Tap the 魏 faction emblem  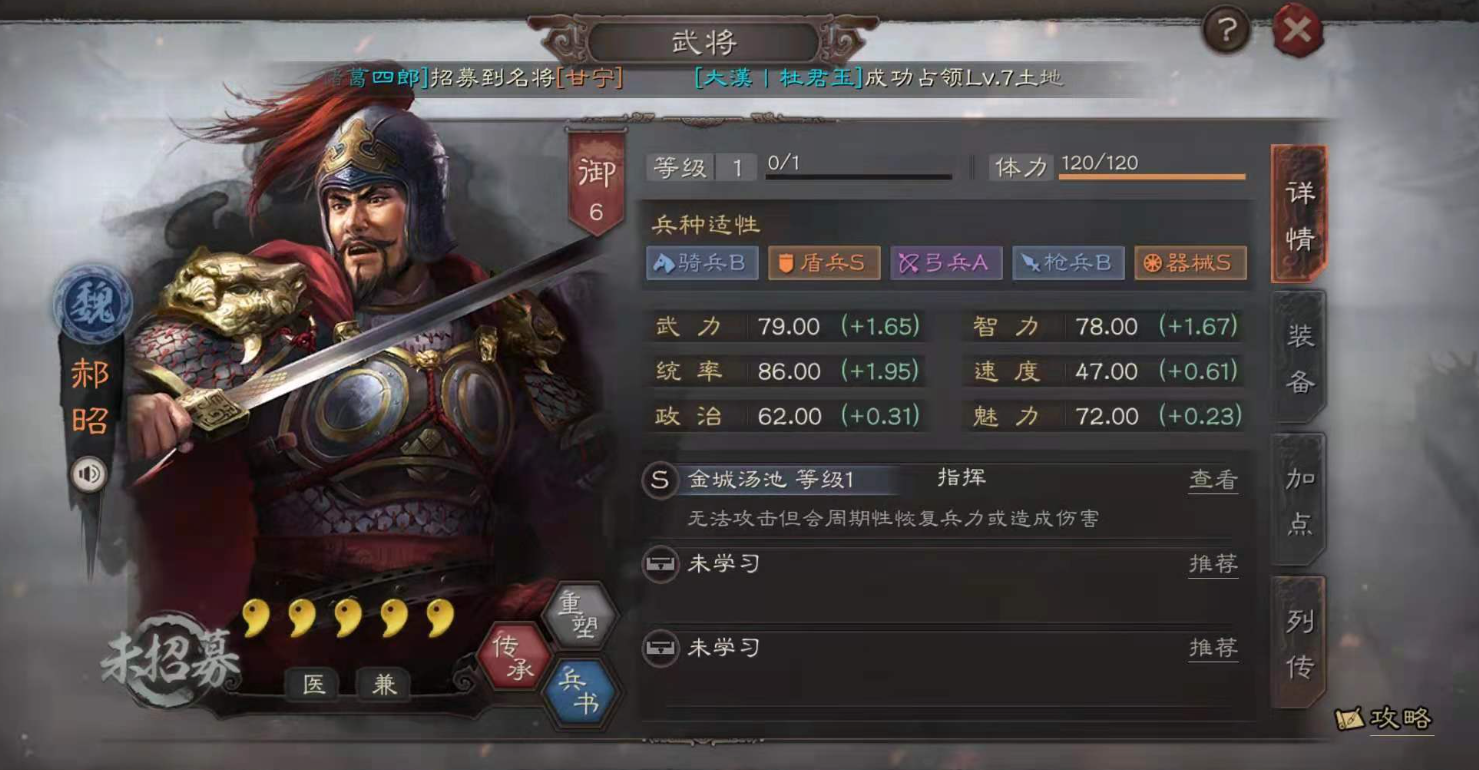[x=92, y=302]
